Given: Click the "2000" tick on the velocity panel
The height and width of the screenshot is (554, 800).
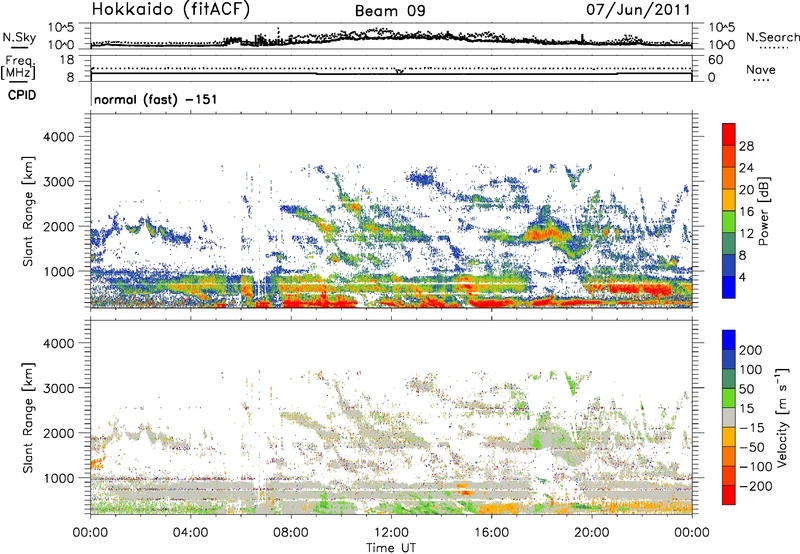Looking at the screenshot, I should [59, 433].
